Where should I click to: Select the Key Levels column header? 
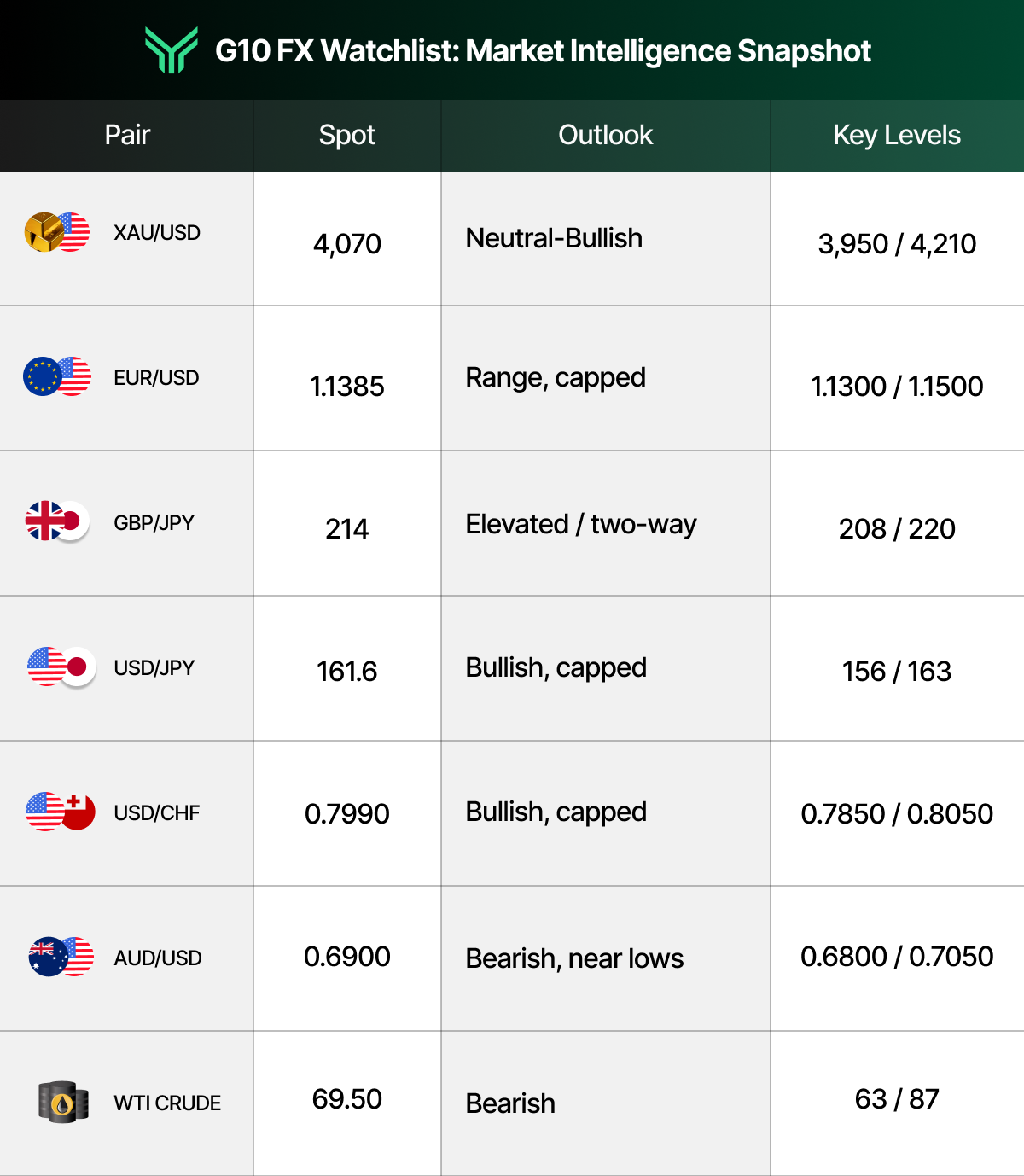point(897,135)
